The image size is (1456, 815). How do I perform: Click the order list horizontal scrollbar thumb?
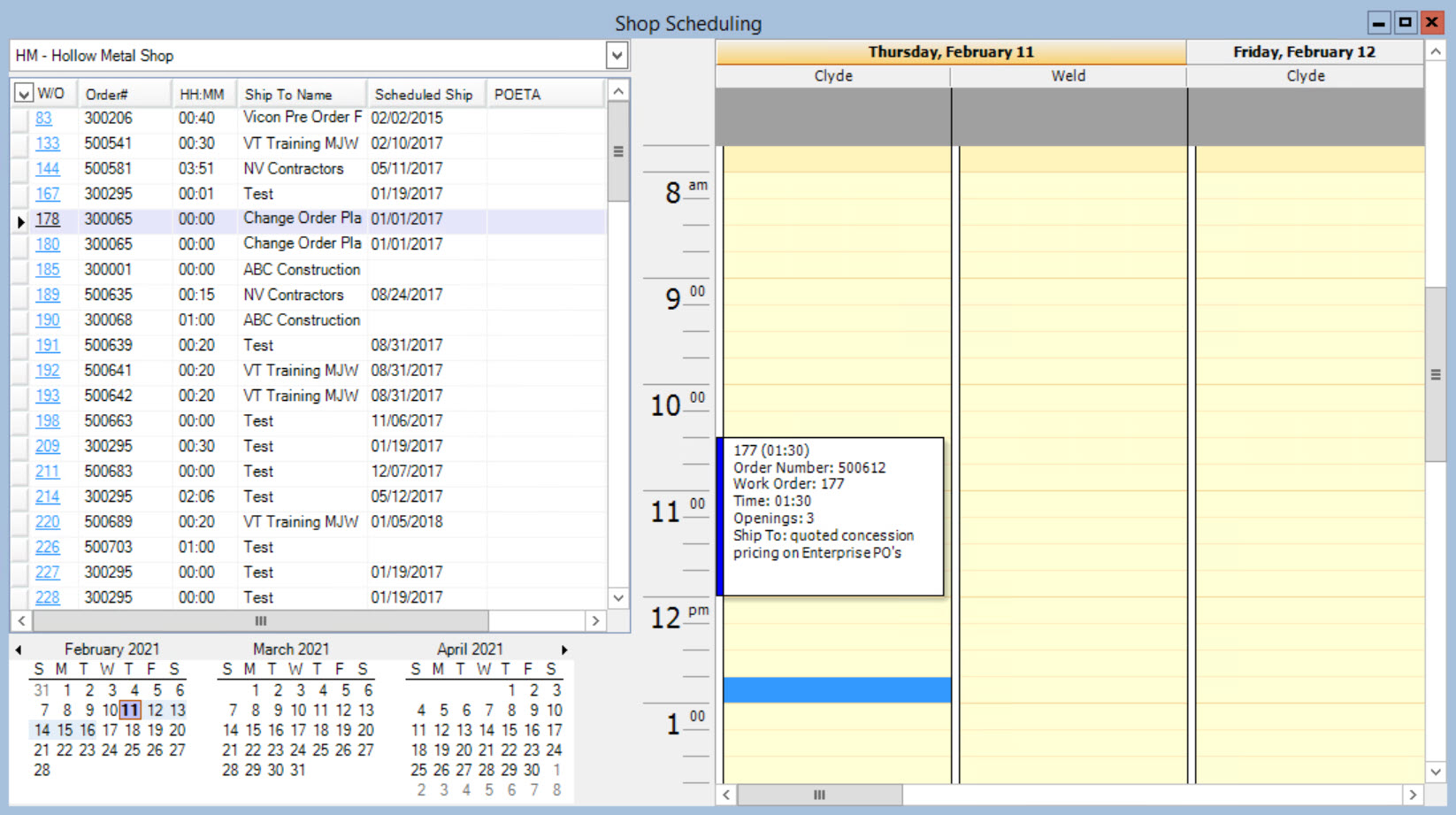pos(260,620)
